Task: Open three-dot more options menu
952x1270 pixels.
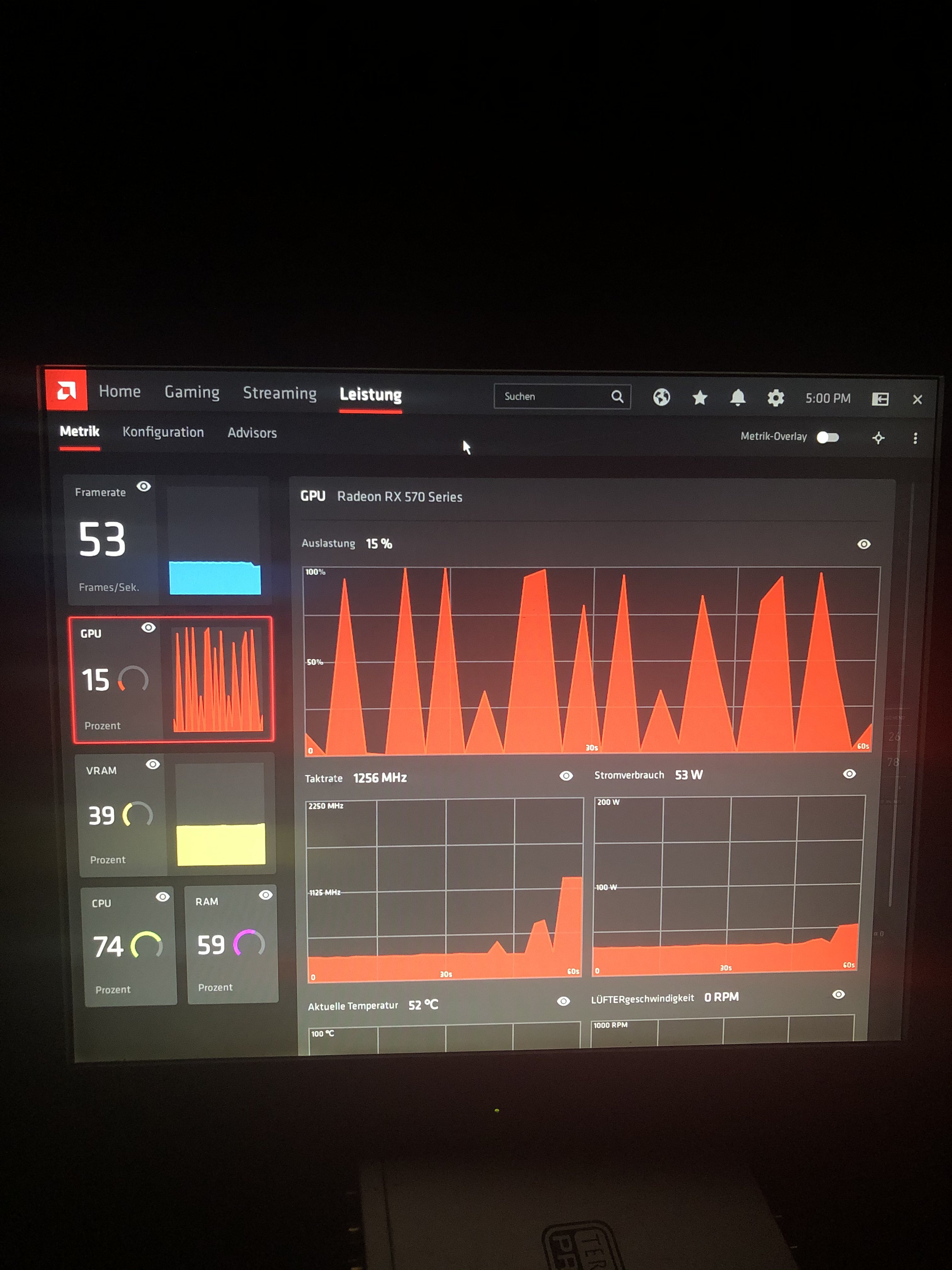Action: (x=915, y=439)
